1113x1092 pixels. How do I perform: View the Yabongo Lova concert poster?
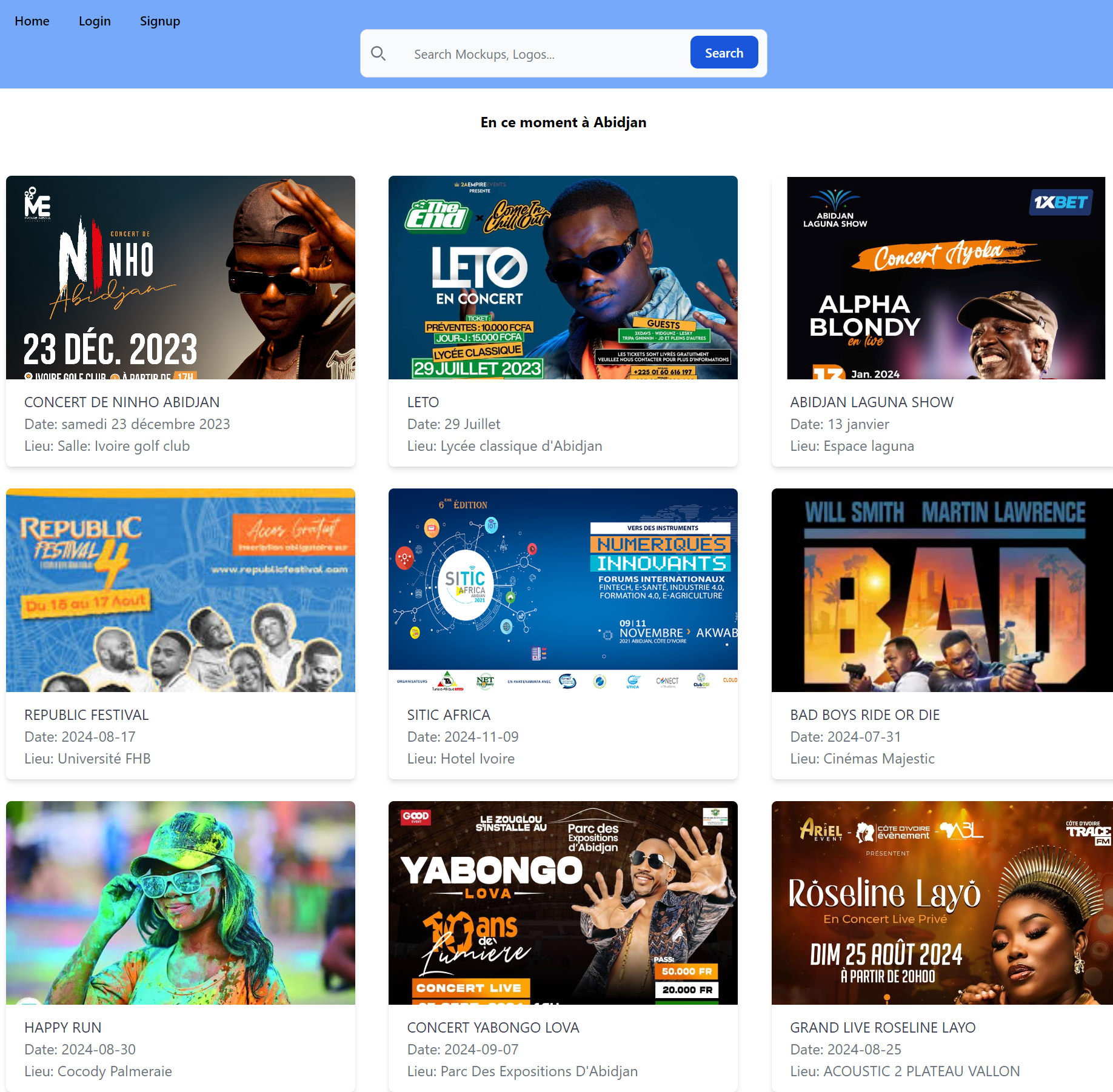point(563,903)
